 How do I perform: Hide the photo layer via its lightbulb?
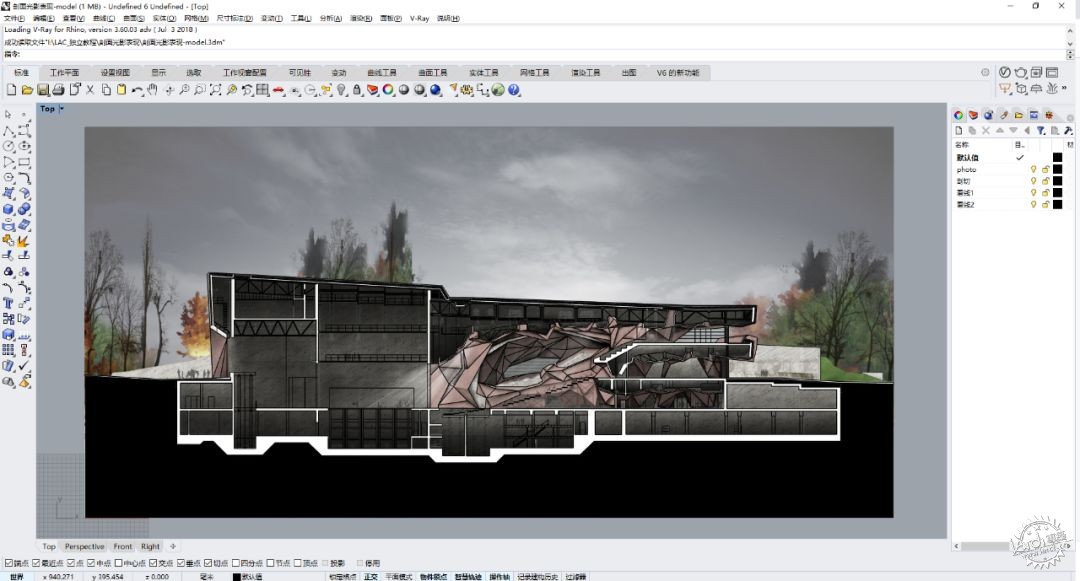1033,169
